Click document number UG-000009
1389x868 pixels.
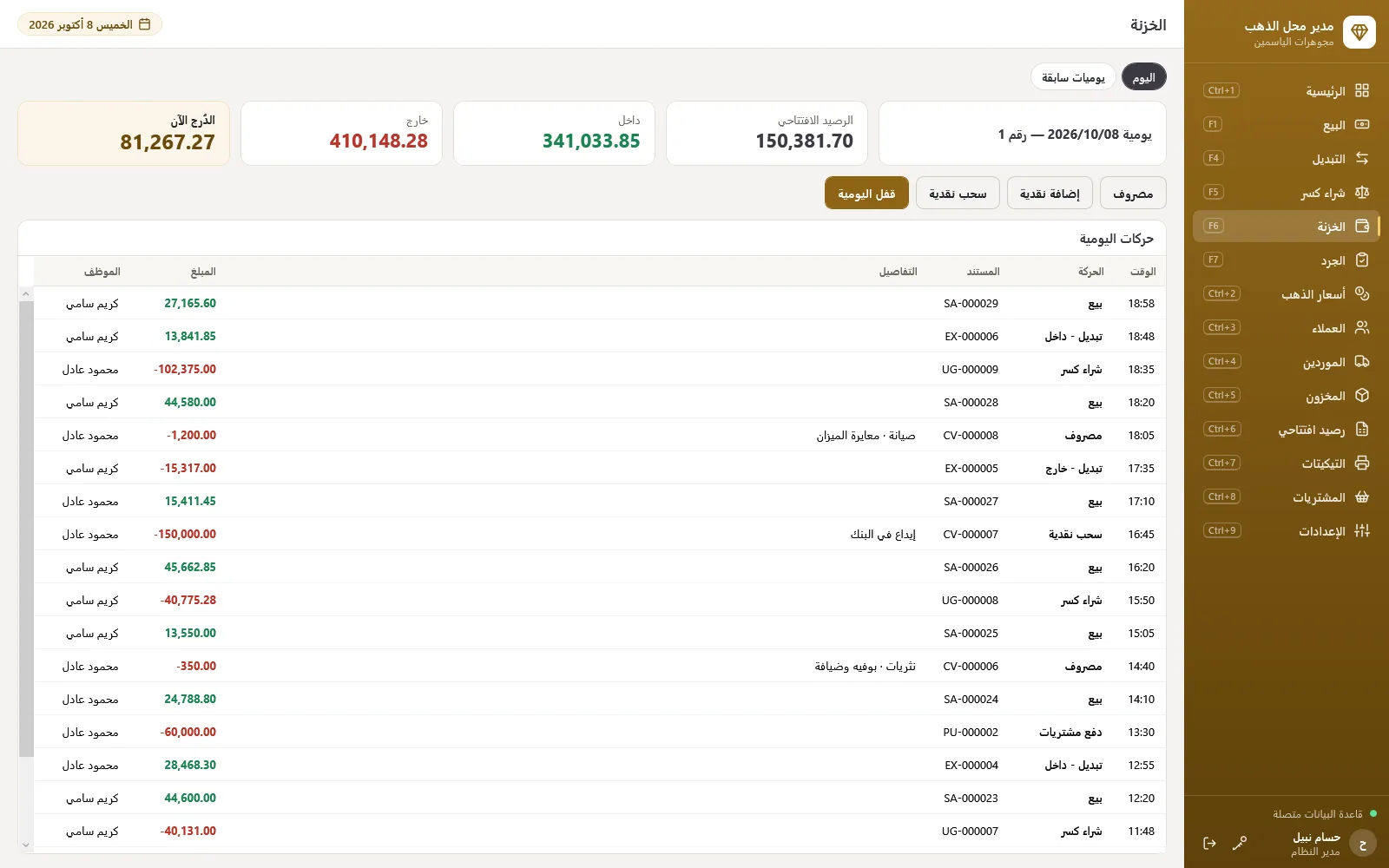click(970, 369)
